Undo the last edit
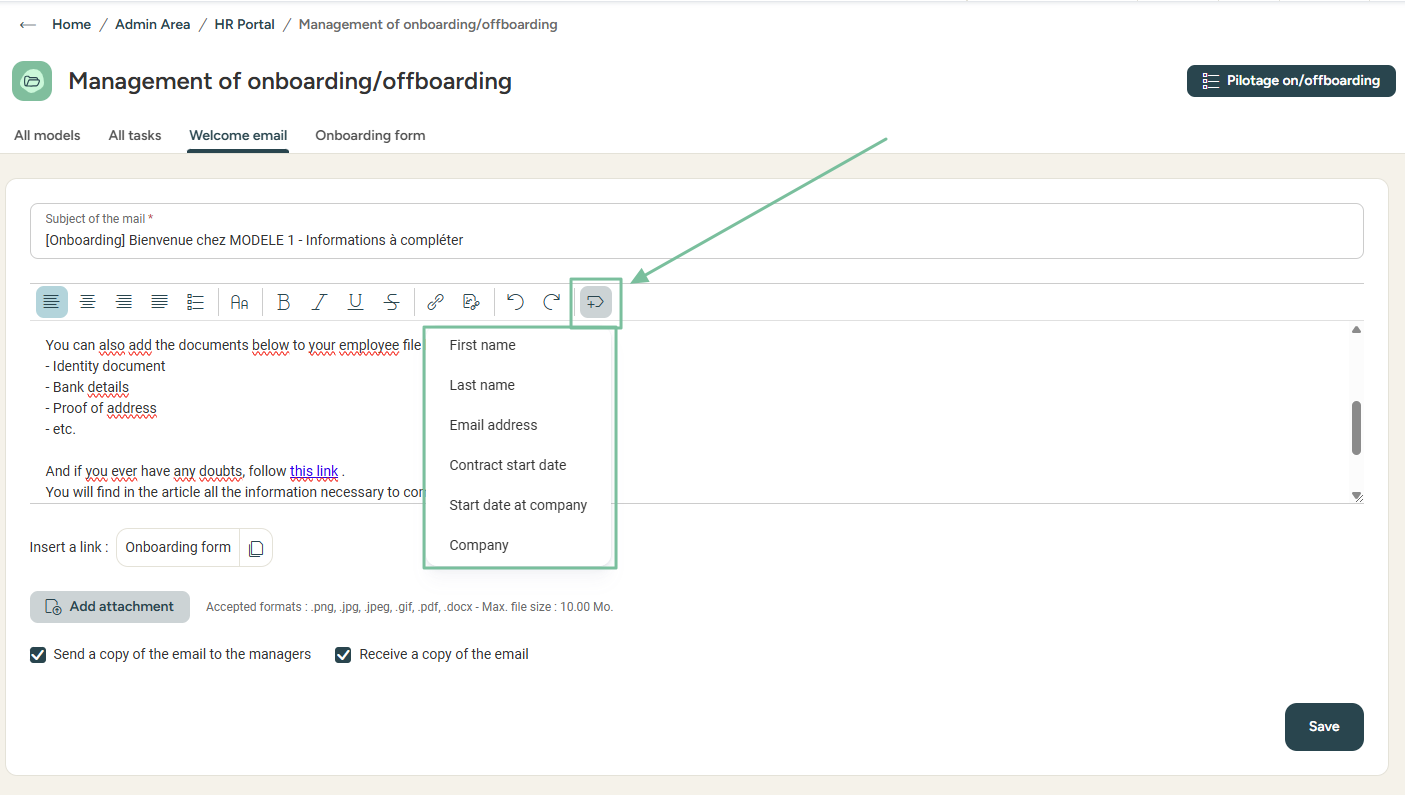 click(x=515, y=302)
